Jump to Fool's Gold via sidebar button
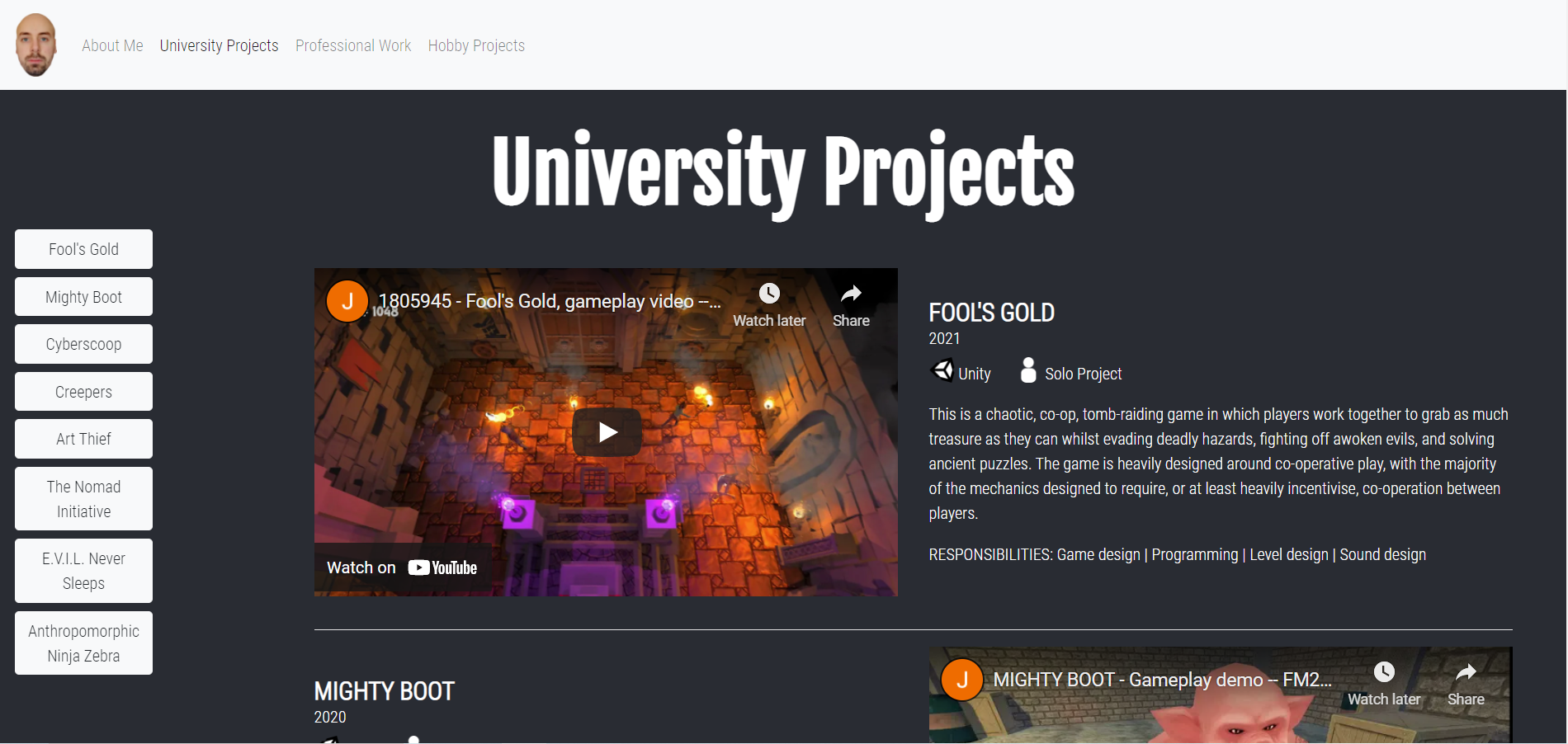This screenshot has height=744, width=1568. click(83, 249)
